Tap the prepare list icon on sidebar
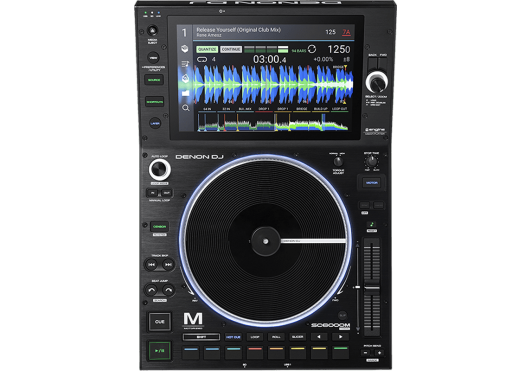This screenshot has height=371, width=530. point(185,78)
